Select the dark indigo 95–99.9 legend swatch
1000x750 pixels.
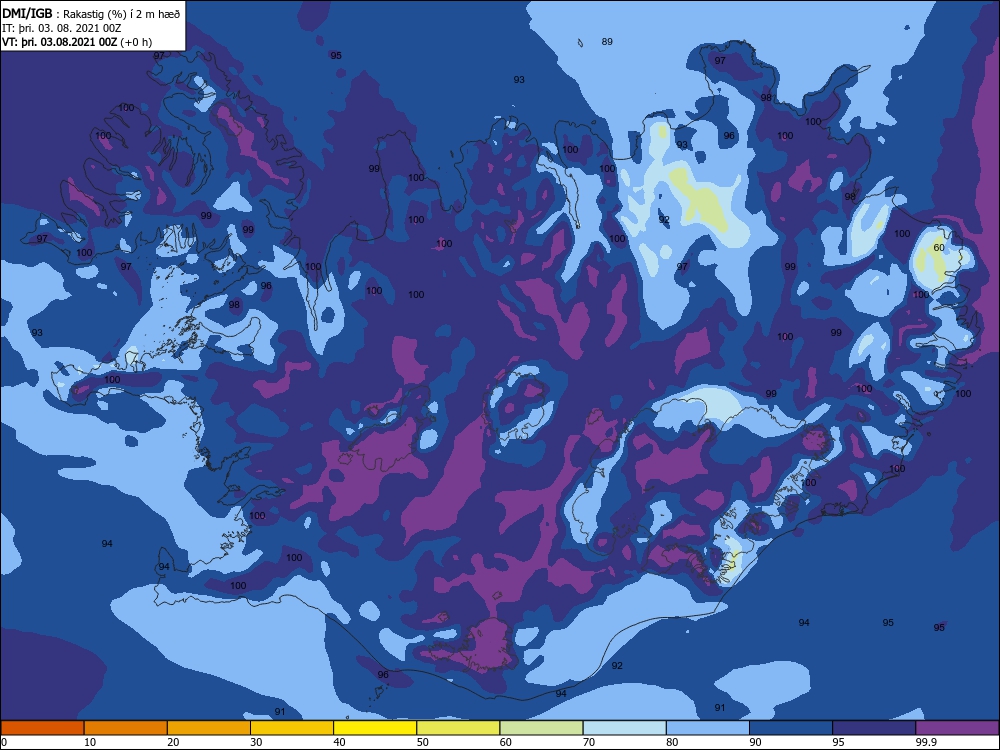874,728
